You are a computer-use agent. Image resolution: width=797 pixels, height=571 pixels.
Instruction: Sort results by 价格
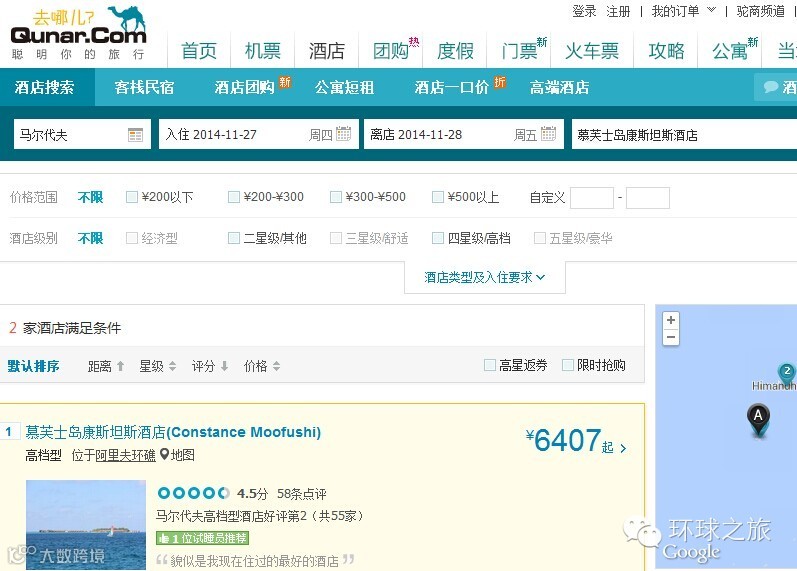pyautogui.click(x=262, y=366)
